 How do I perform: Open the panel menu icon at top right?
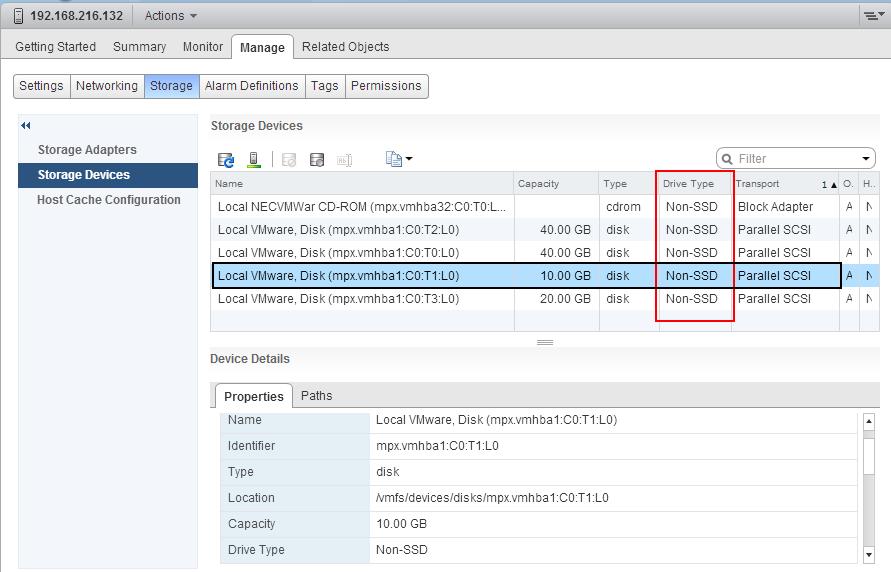[x=873, y=15]
